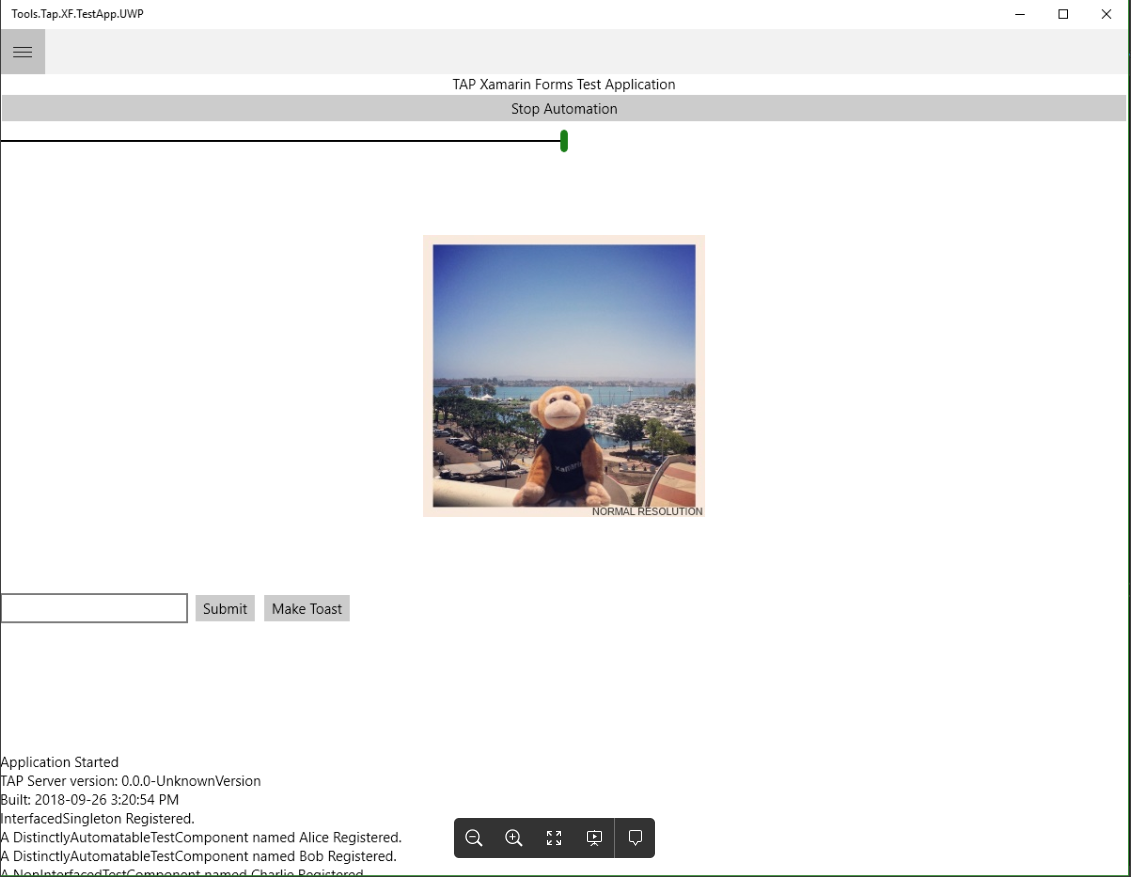Click the TAP Xamarin Forms Test Application title
The image size is (1131, 877).
[563, 84]
